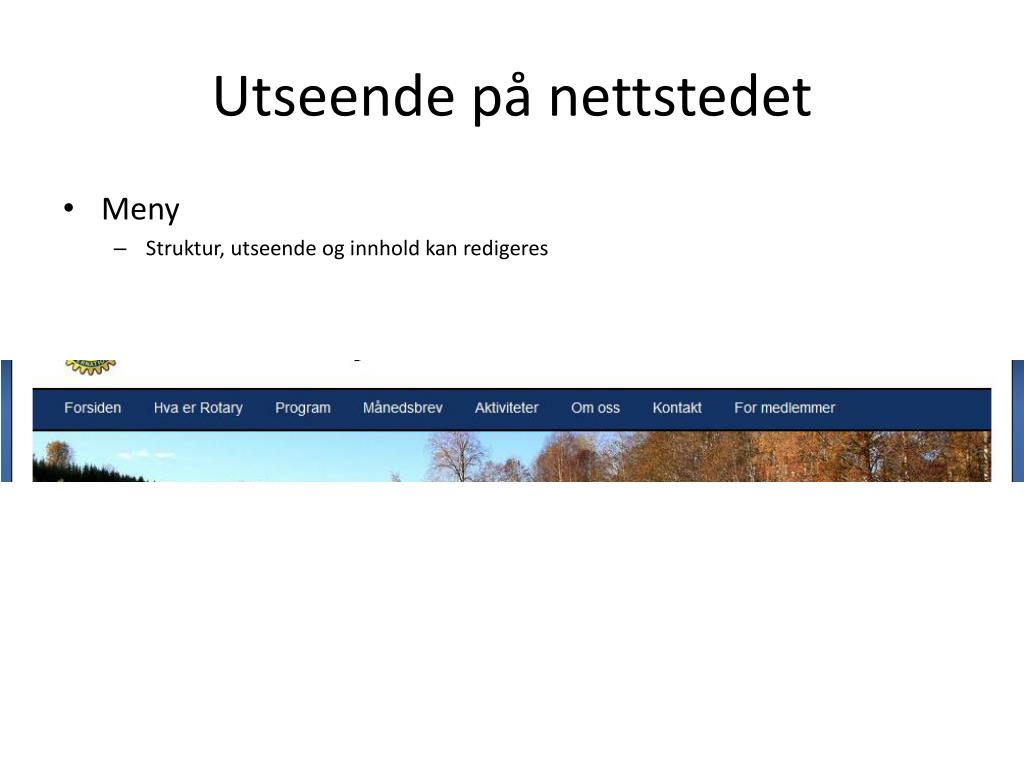
Task: Select the slide title Utseende på nettstedet
Action: point(512,97)
